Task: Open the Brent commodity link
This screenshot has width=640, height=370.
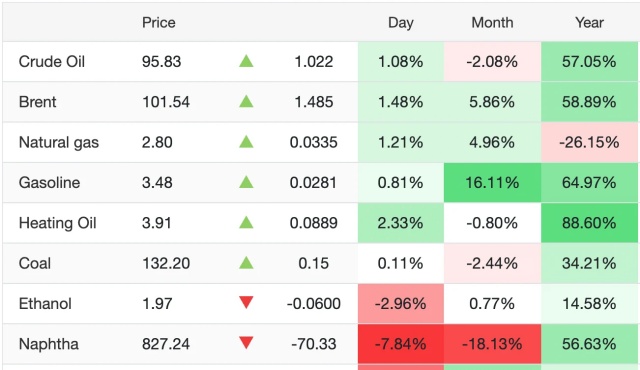Action: (x=38, y=102)
